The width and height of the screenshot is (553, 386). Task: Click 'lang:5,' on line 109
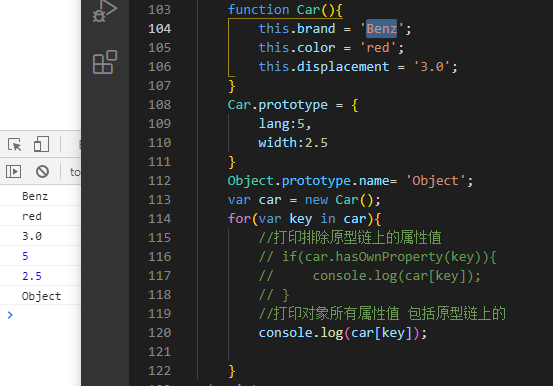pos(285,124)
